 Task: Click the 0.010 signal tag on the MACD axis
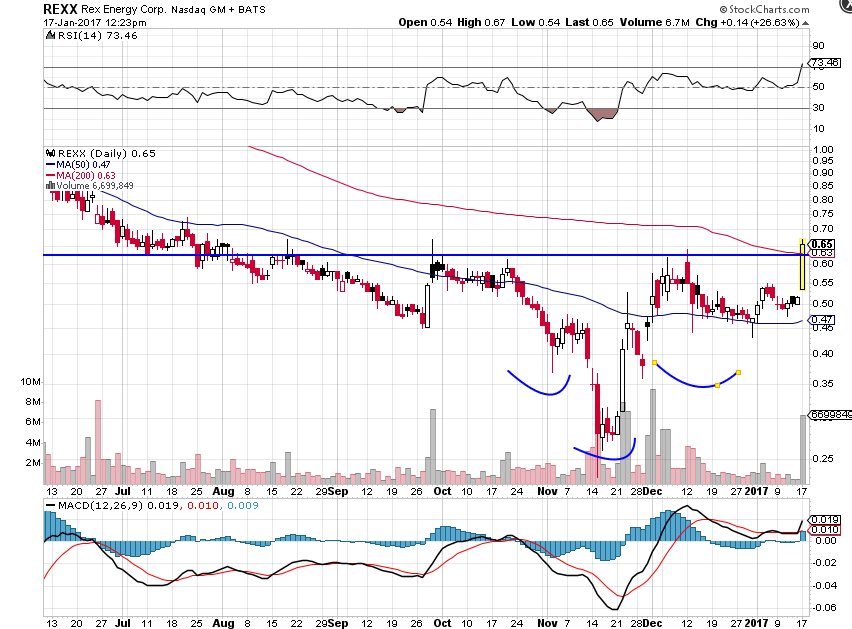click(825, 530)
